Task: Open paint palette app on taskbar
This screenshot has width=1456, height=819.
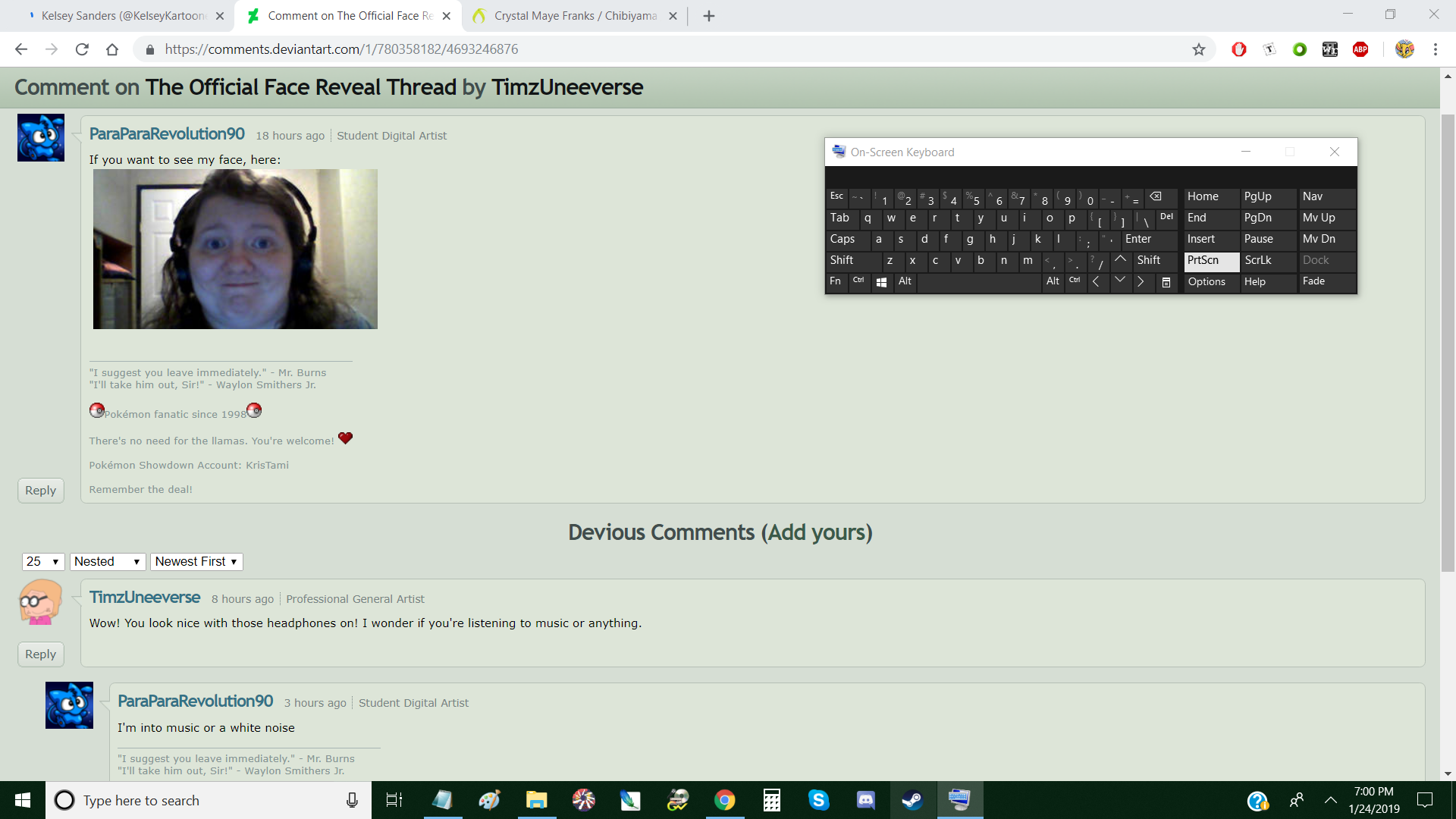Action: 490,800
